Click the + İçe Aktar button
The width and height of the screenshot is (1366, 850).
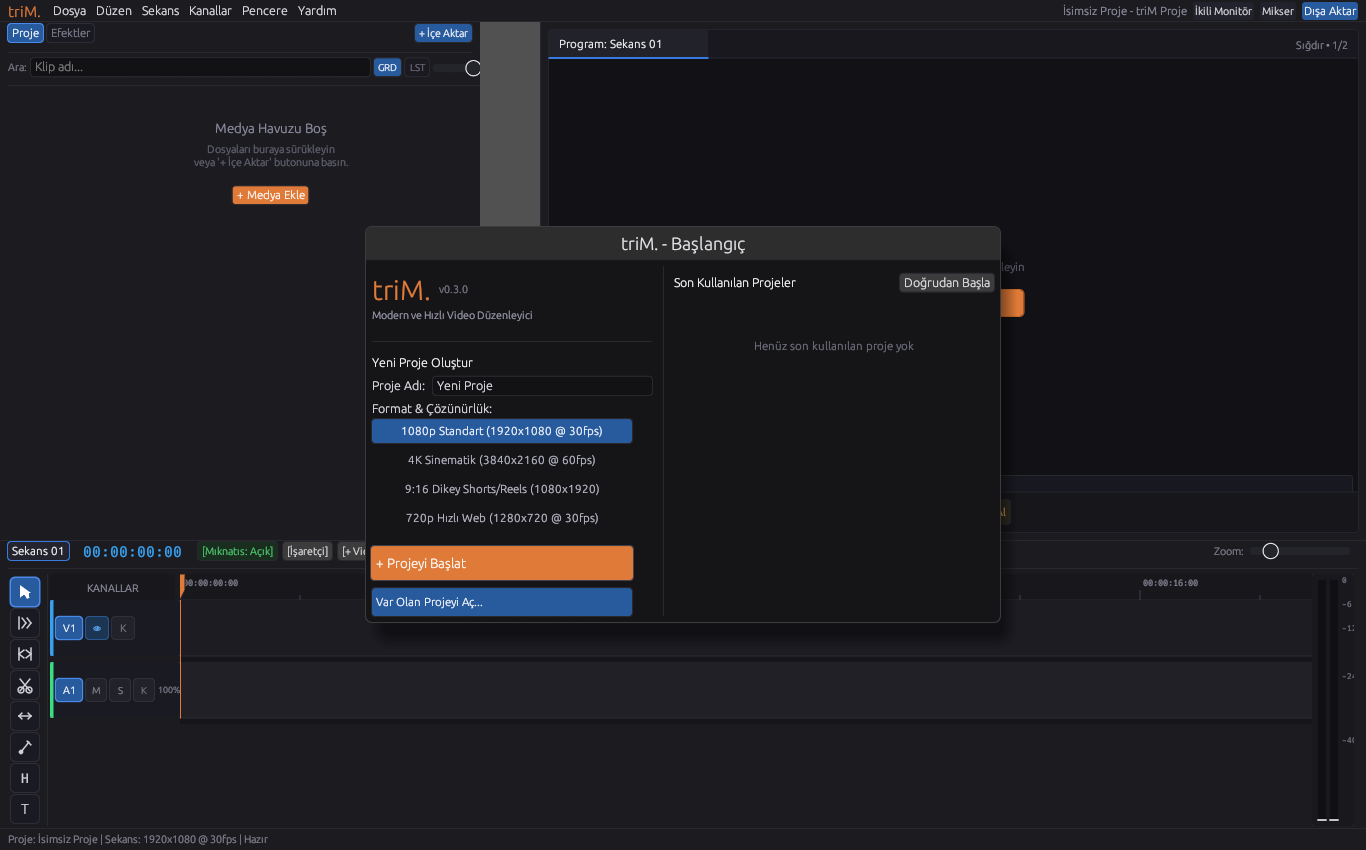443,33
